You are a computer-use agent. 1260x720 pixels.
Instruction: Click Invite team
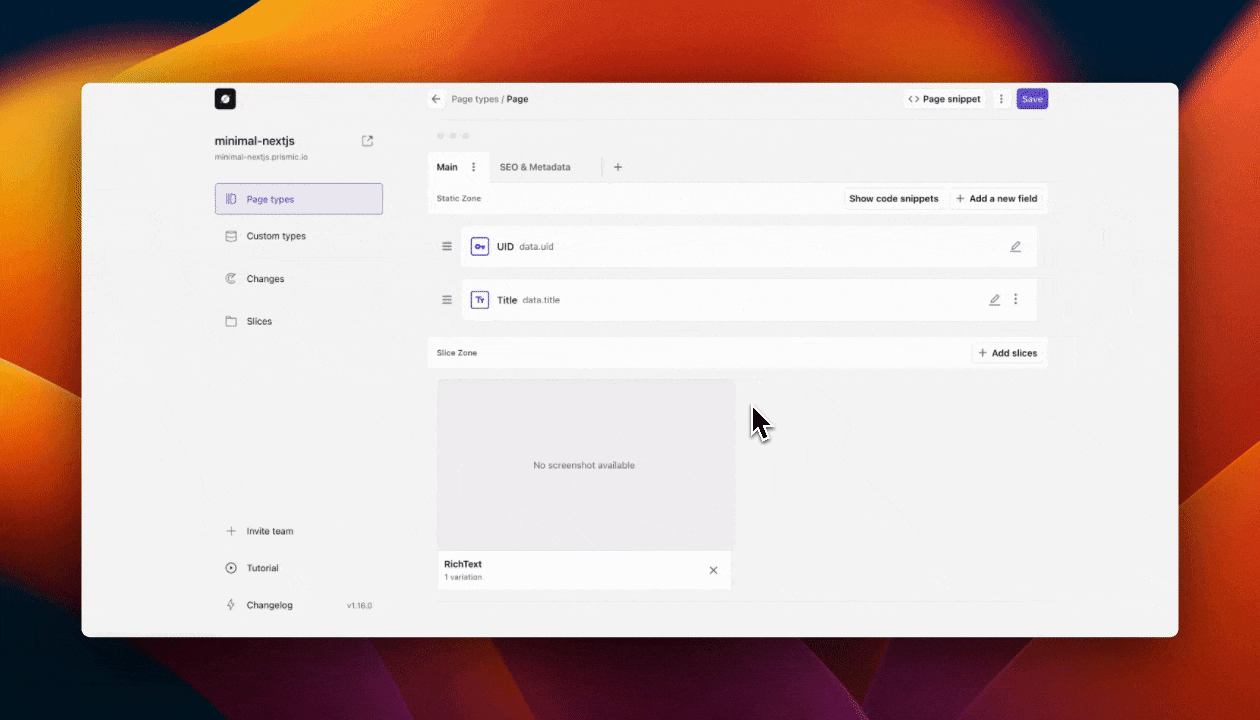tap(259, 531)
